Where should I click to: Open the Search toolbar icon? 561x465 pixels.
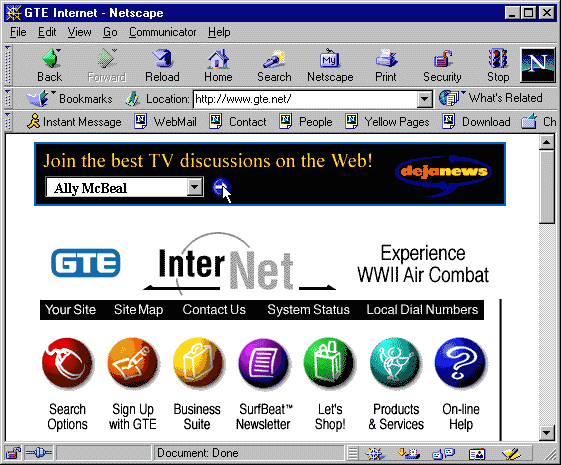tap(274, 59)
